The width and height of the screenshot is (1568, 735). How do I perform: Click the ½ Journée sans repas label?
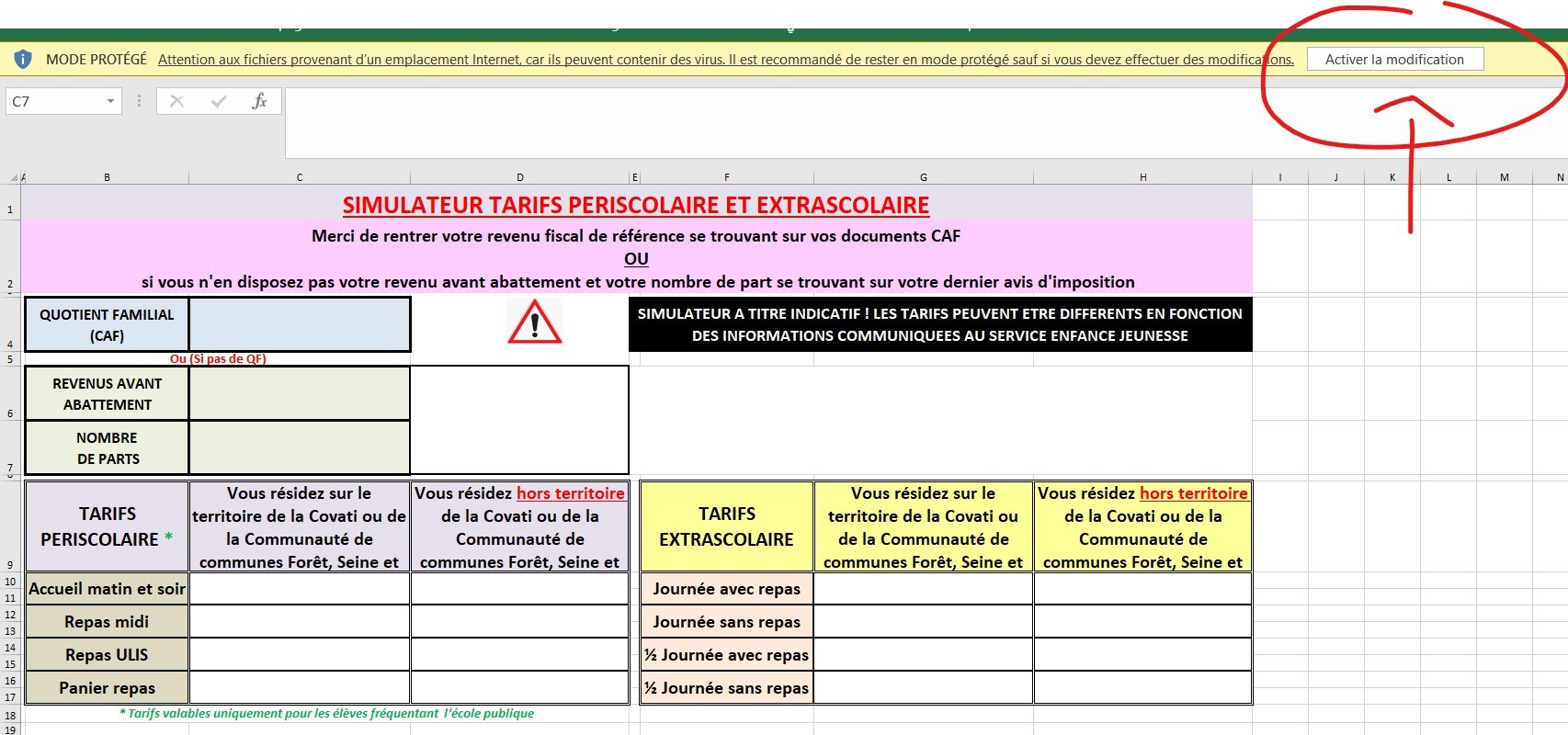tap(726, 688)
